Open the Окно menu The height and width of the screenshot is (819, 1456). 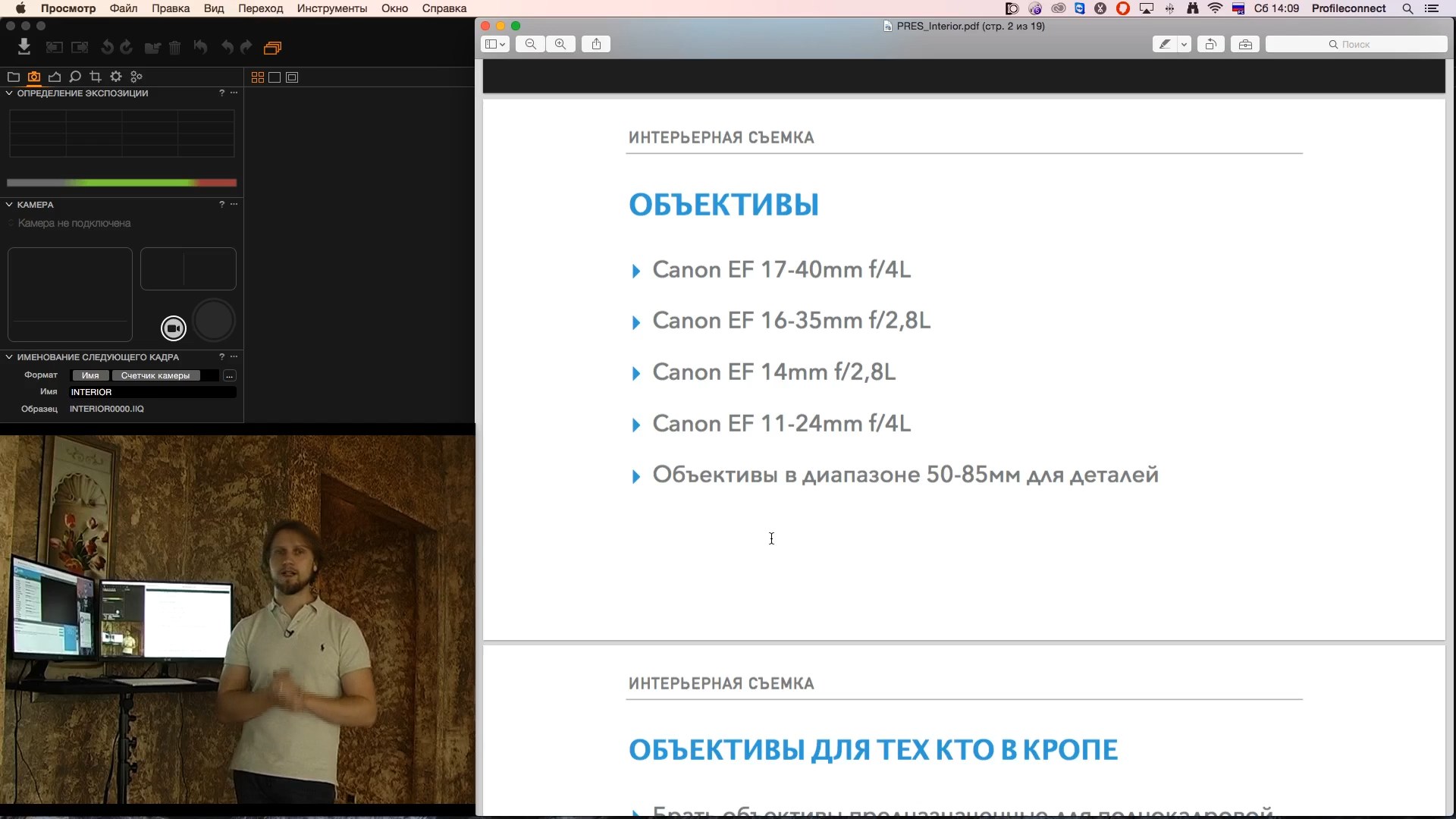pyautogui.click(x=394, y=8)
